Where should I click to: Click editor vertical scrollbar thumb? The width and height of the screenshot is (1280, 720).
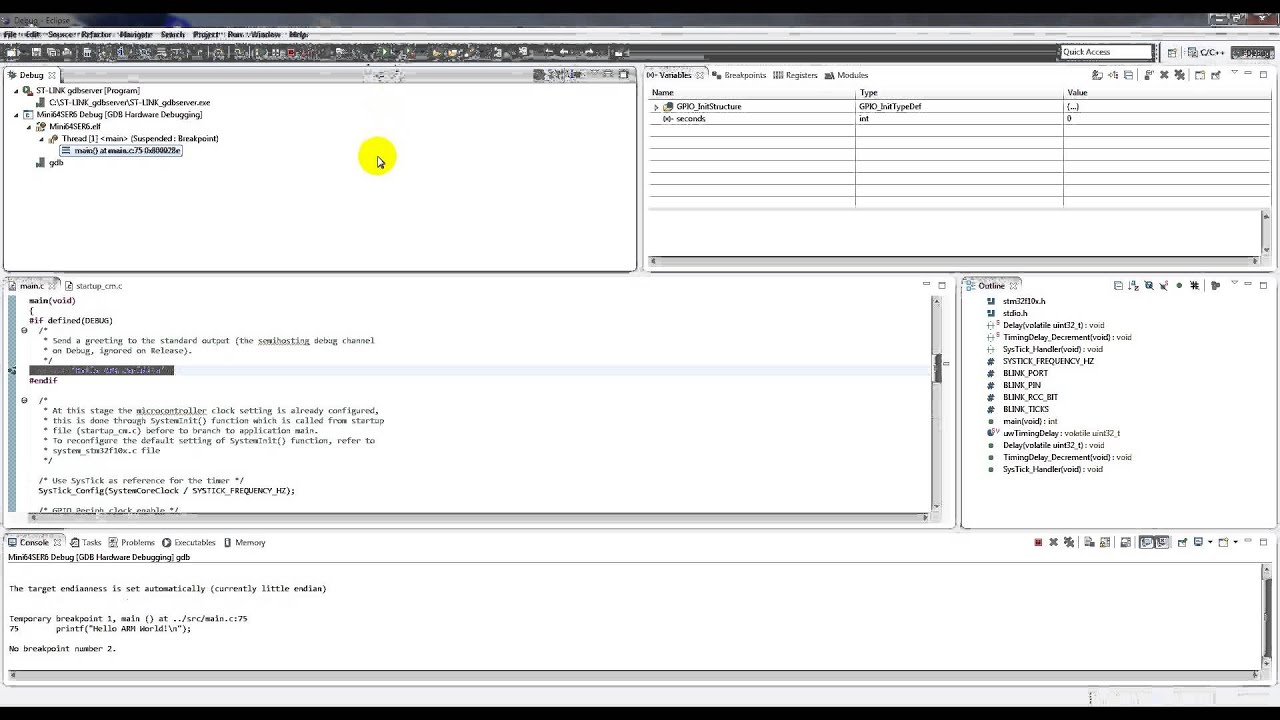coord(937,368)
